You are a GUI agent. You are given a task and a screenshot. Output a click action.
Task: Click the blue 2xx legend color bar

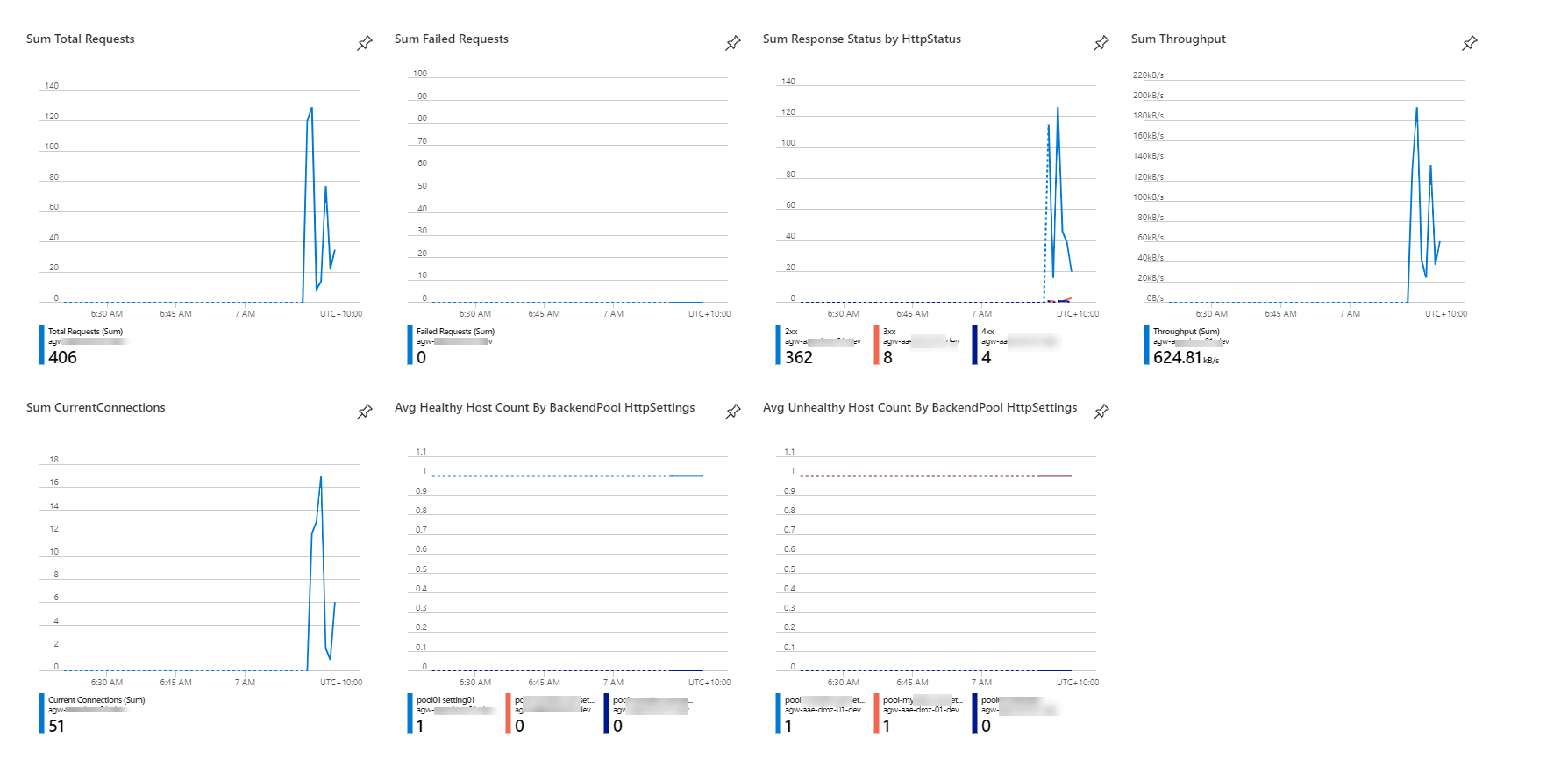778,345
